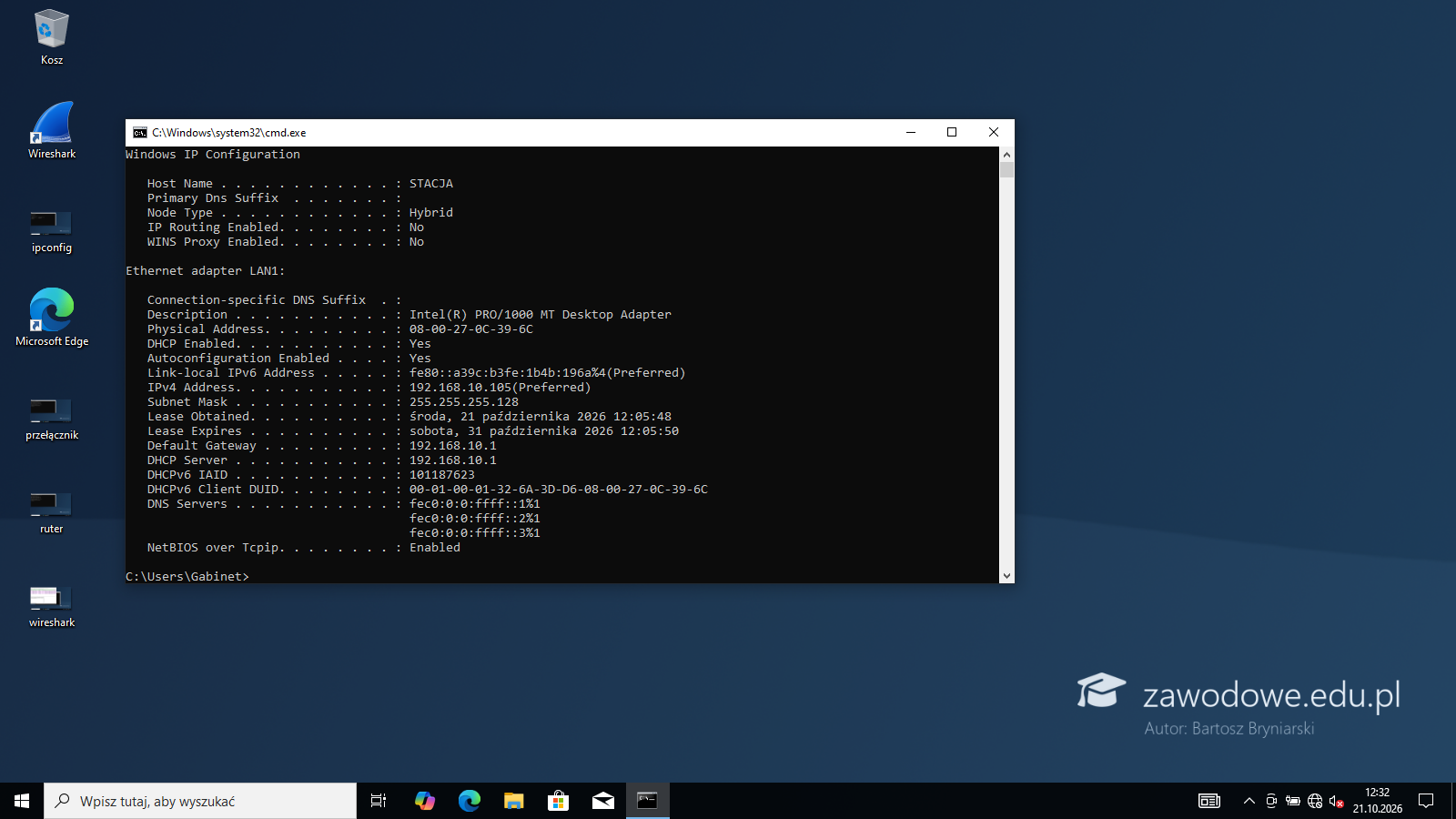Click the physical address 08-00-27-0C-39-6C

pos(471,329)
